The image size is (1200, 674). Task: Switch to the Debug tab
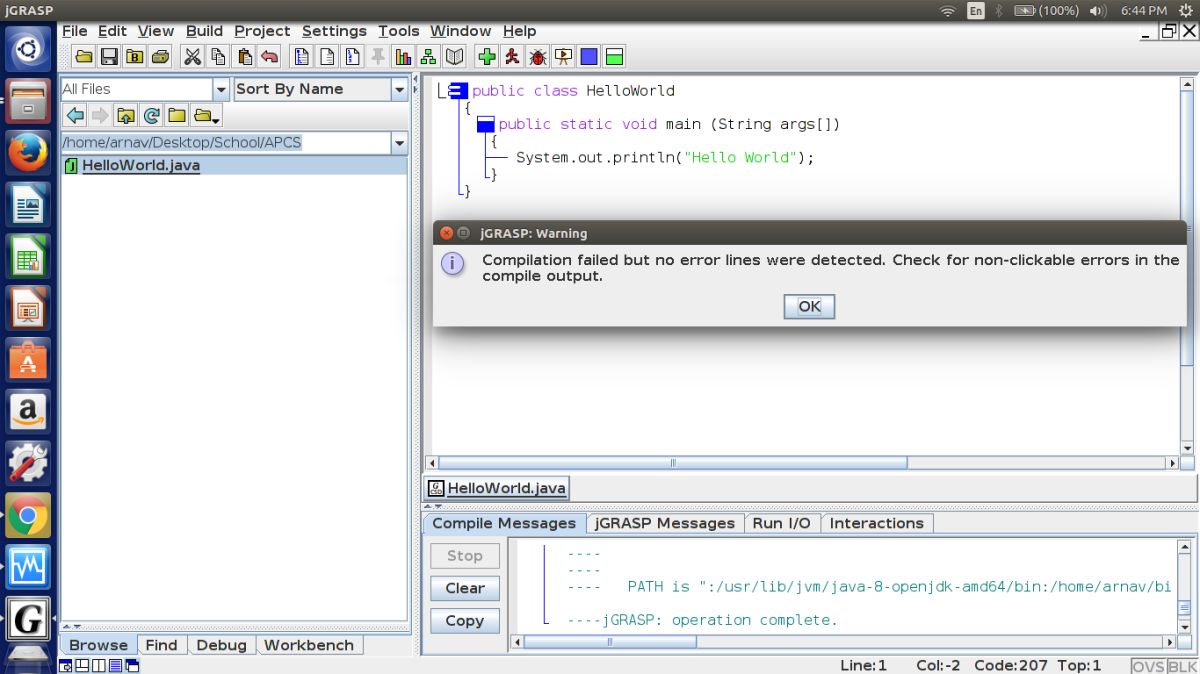[221, 645]
